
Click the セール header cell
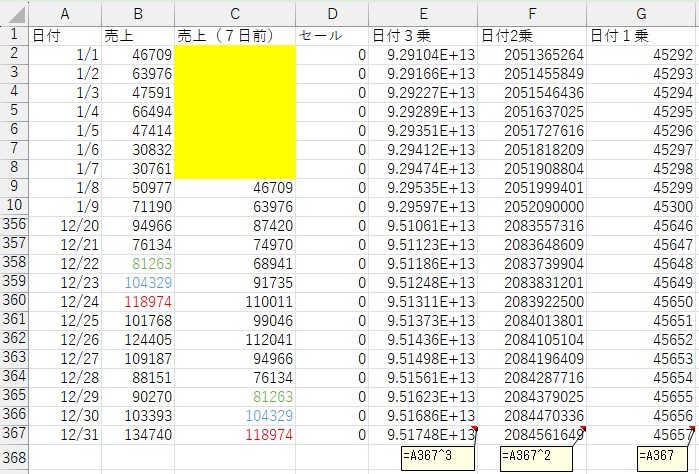point(332,34)
